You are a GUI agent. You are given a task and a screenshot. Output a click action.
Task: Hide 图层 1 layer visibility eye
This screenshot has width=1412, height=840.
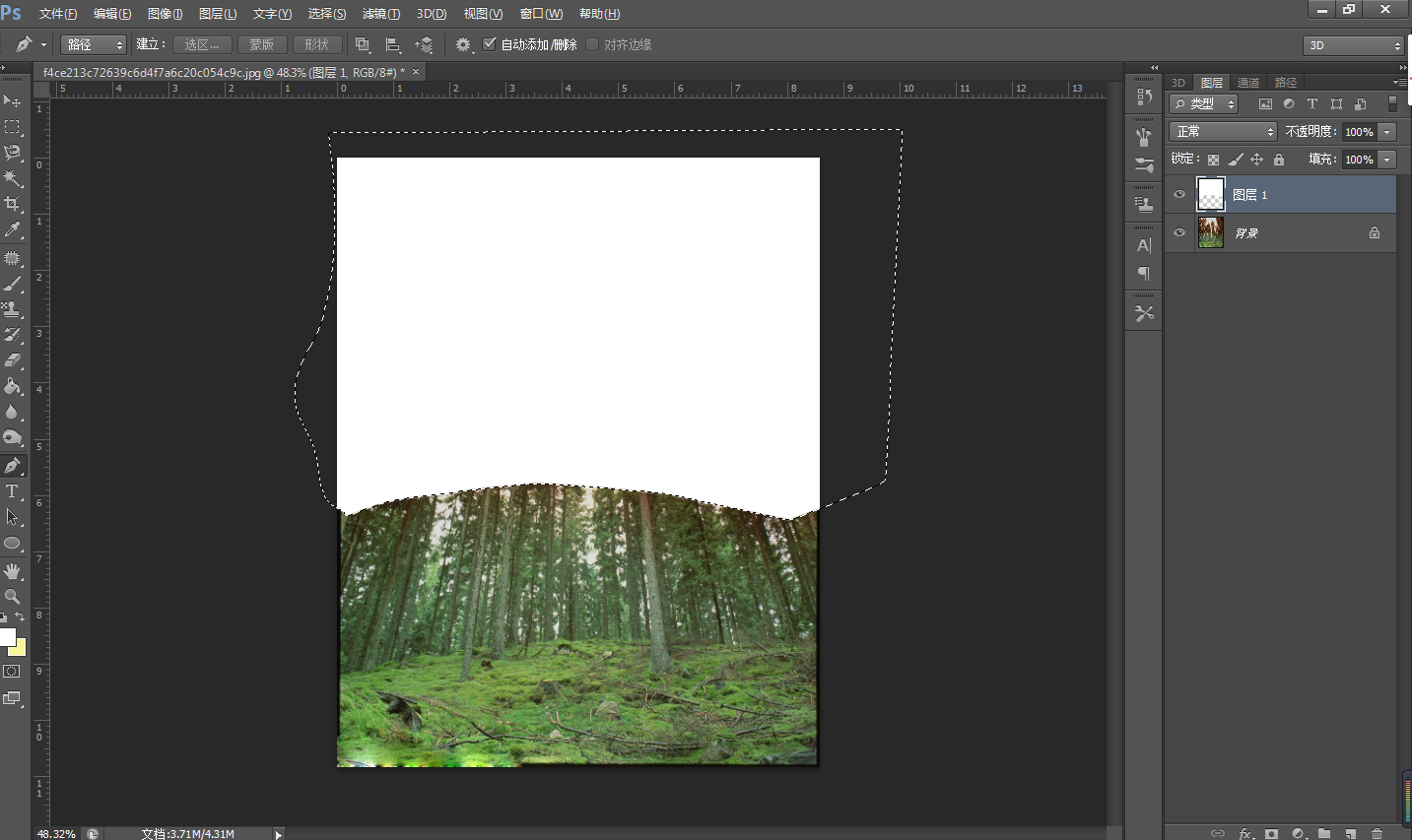1179,195
